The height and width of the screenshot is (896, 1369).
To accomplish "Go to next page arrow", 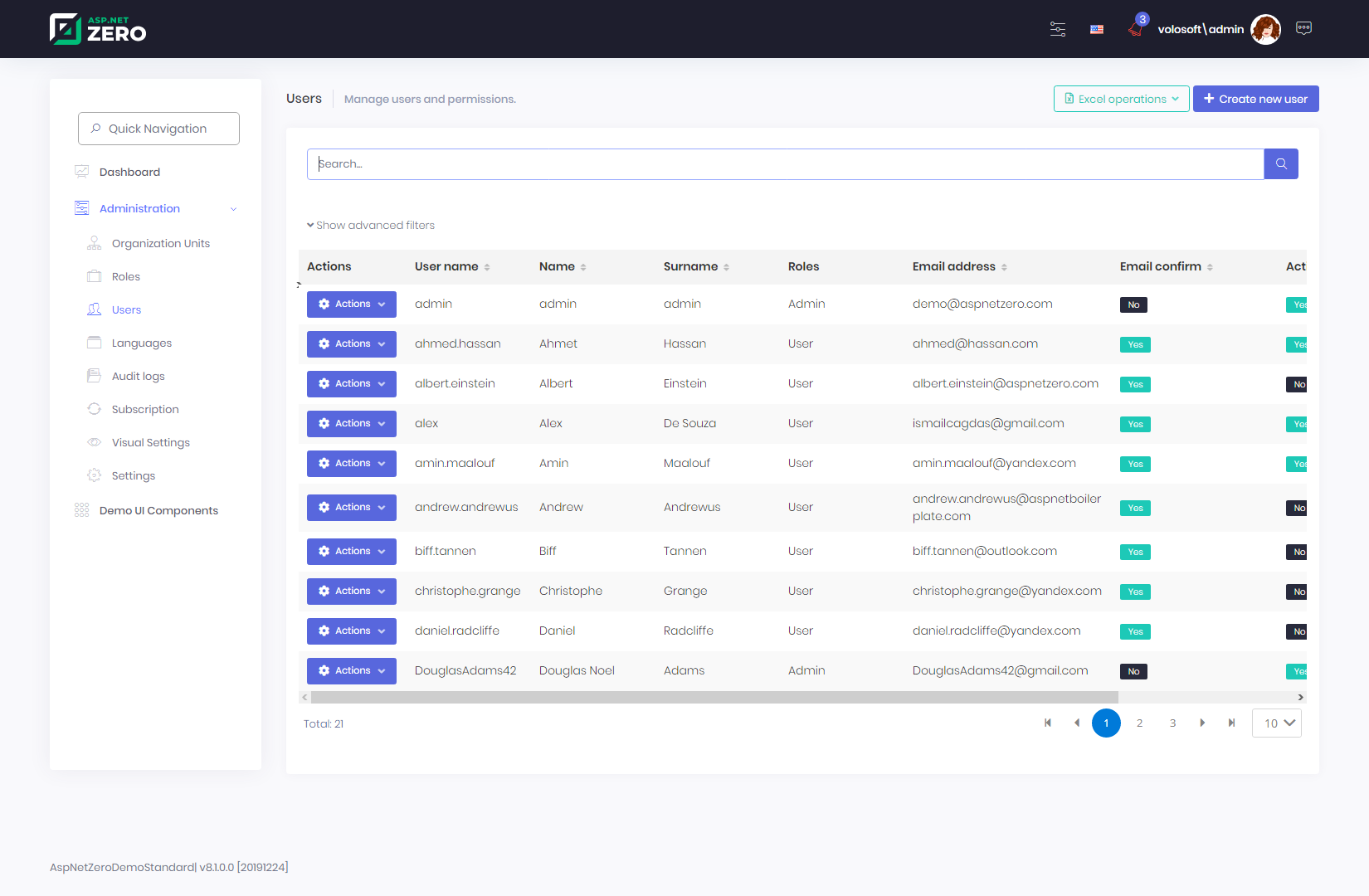I will coord(1202,723).
